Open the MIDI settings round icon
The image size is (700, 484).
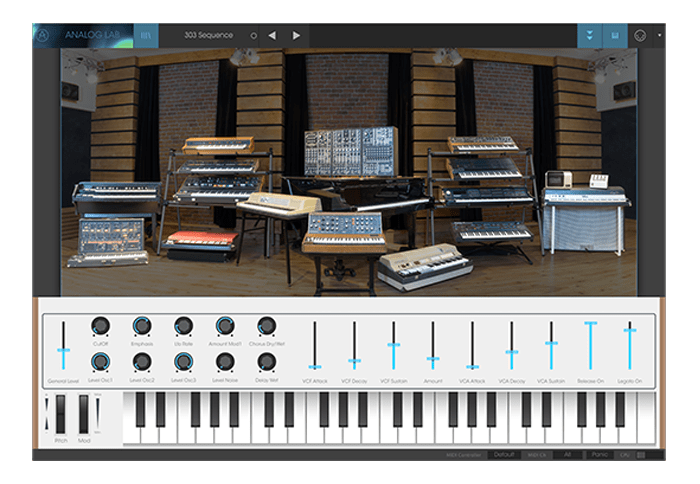(640, 35)
